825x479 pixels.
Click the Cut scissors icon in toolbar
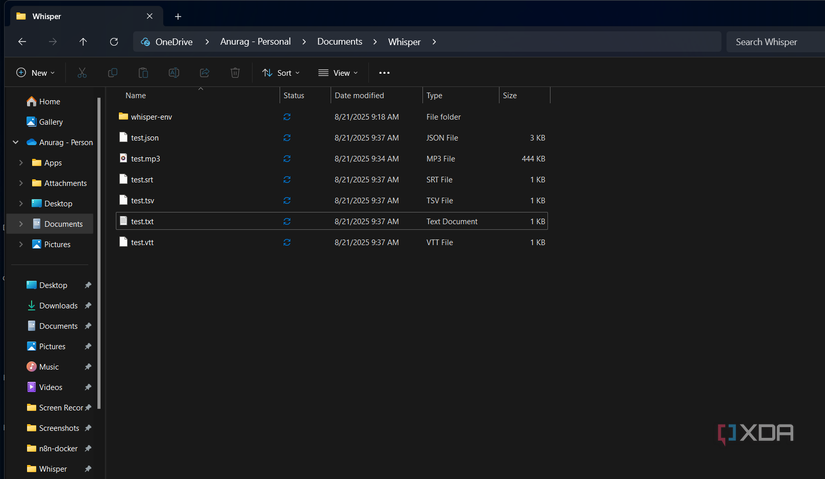pos(82,73)
